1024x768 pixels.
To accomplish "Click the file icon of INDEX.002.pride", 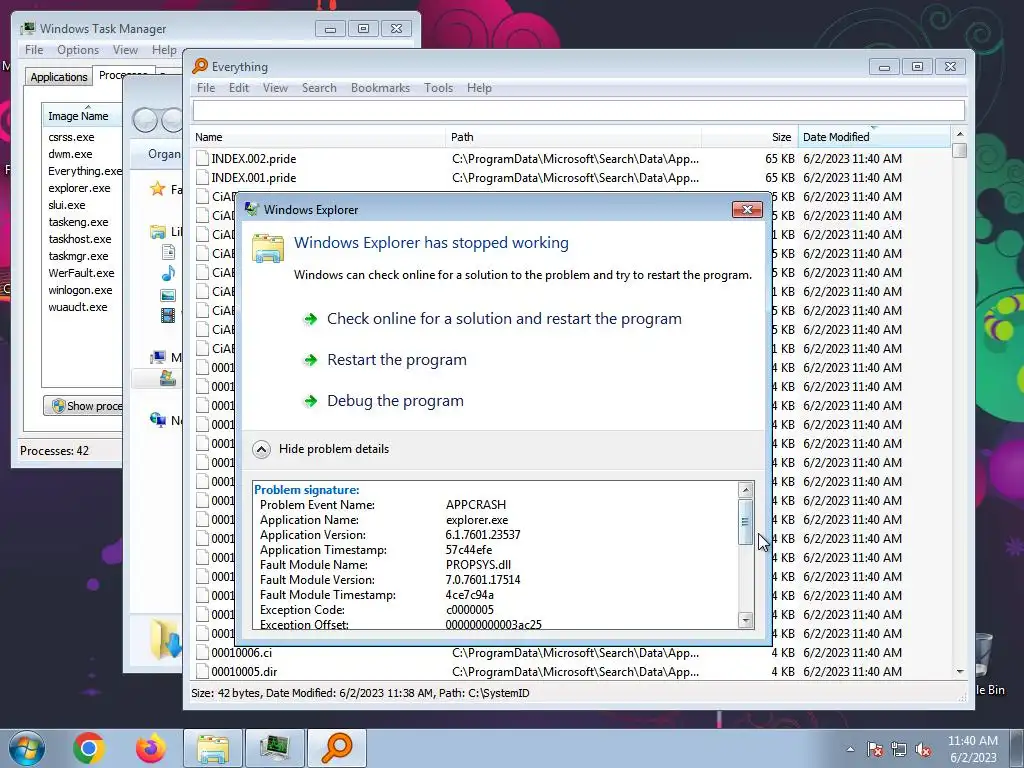I will pyautogui.click(x=202, y=159).
